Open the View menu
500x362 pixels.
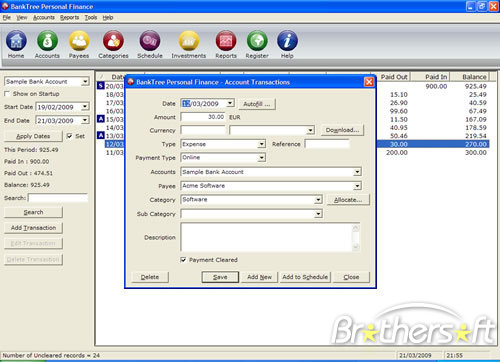[x=22, y=18]
